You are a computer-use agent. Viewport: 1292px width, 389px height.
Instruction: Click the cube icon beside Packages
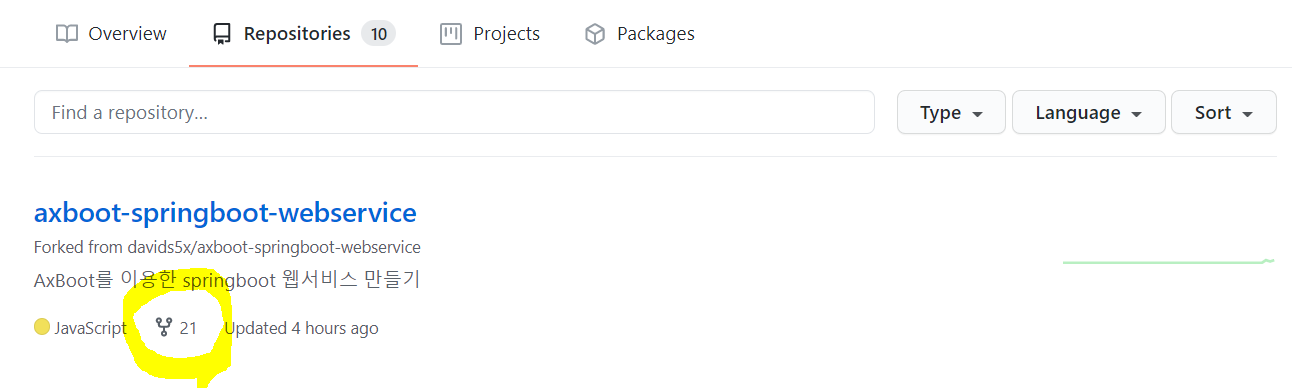pyautogui.click(x=595, y=34)
